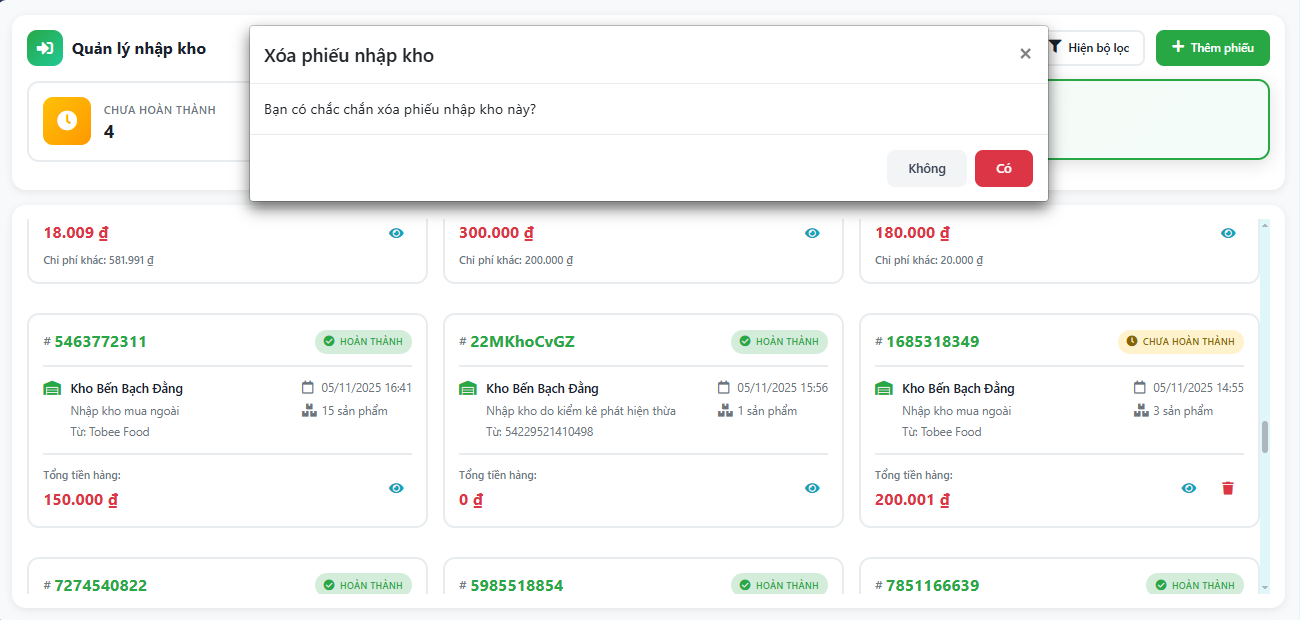Click the "Chưa hoàn thành" badge on receipt 1685318349

[1180, 342]
